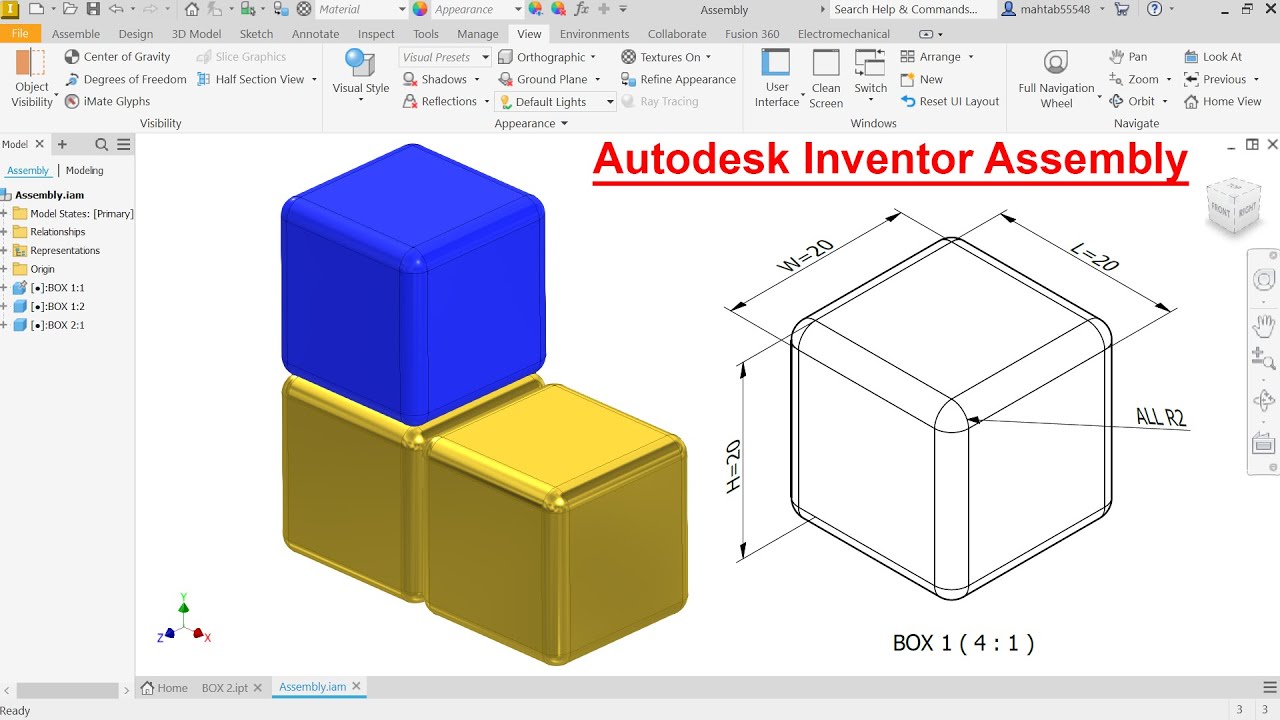Click the Home document tab

pyautogui.click(x=164, y=687)
